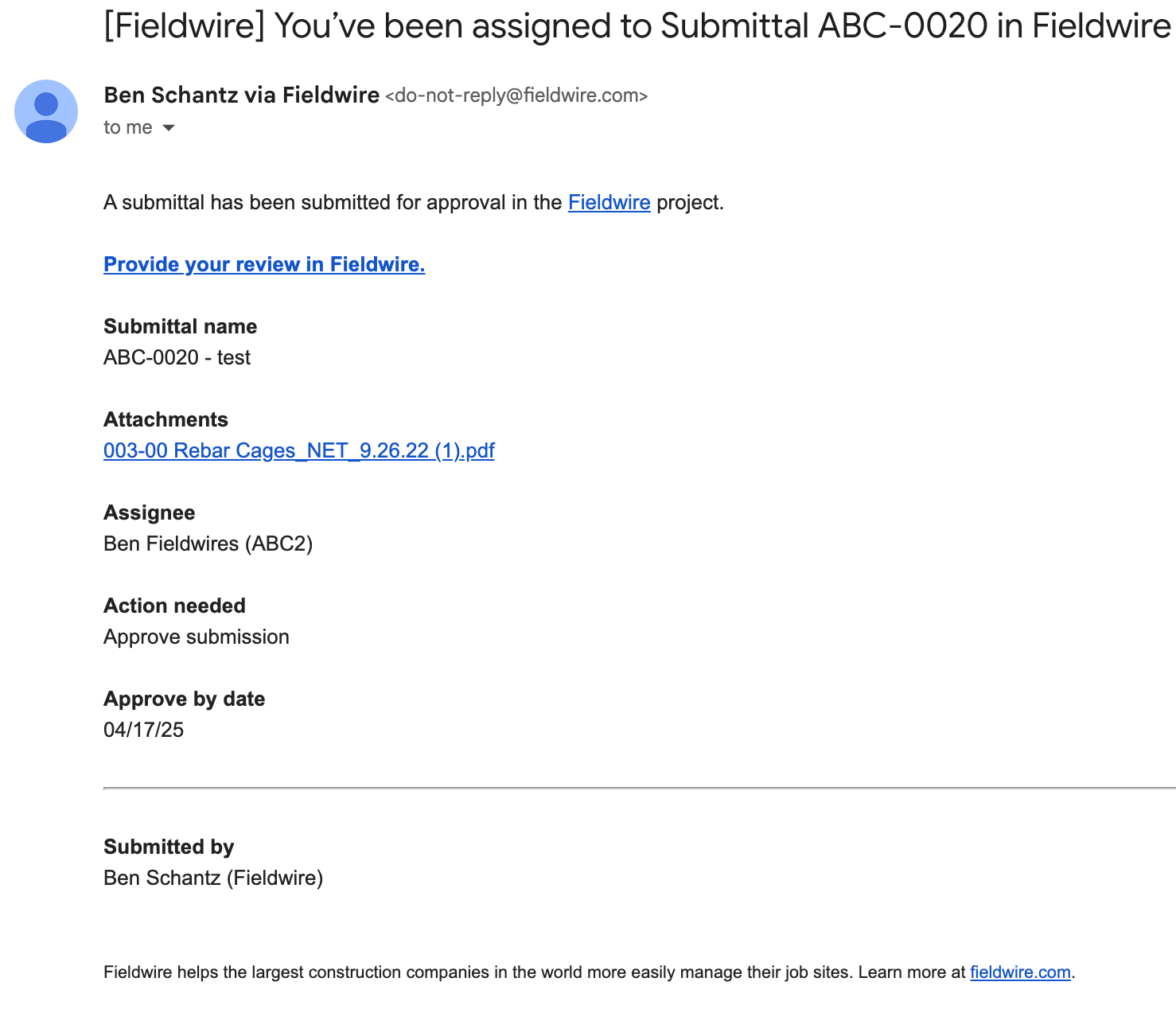Click the horizontal divider line

(x=640, y=788)
